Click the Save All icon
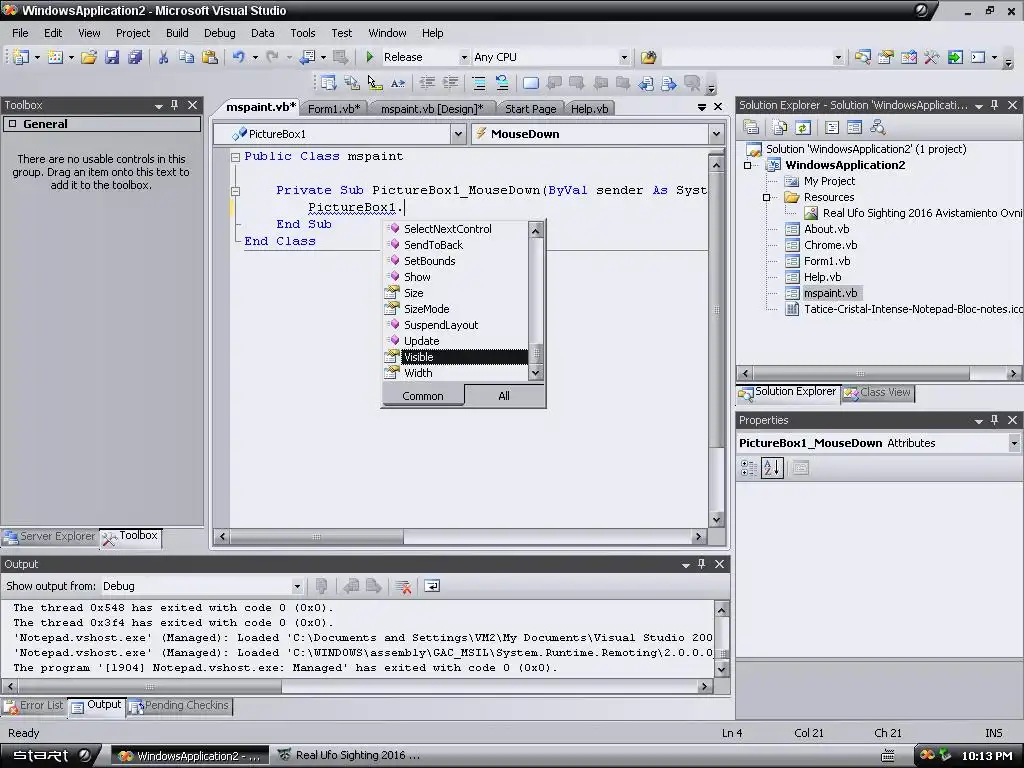 pos(135,57)
